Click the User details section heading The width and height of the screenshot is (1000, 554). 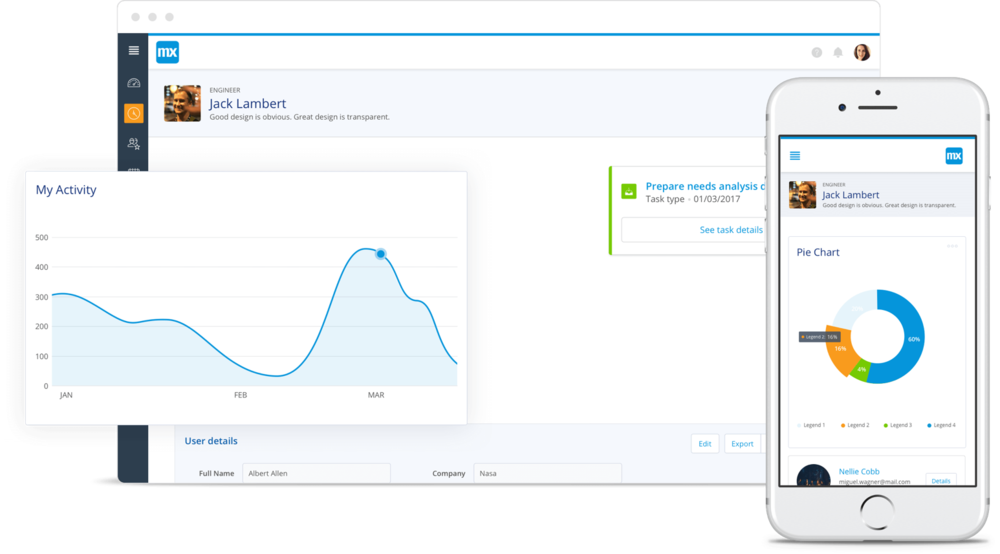(211, 441)
